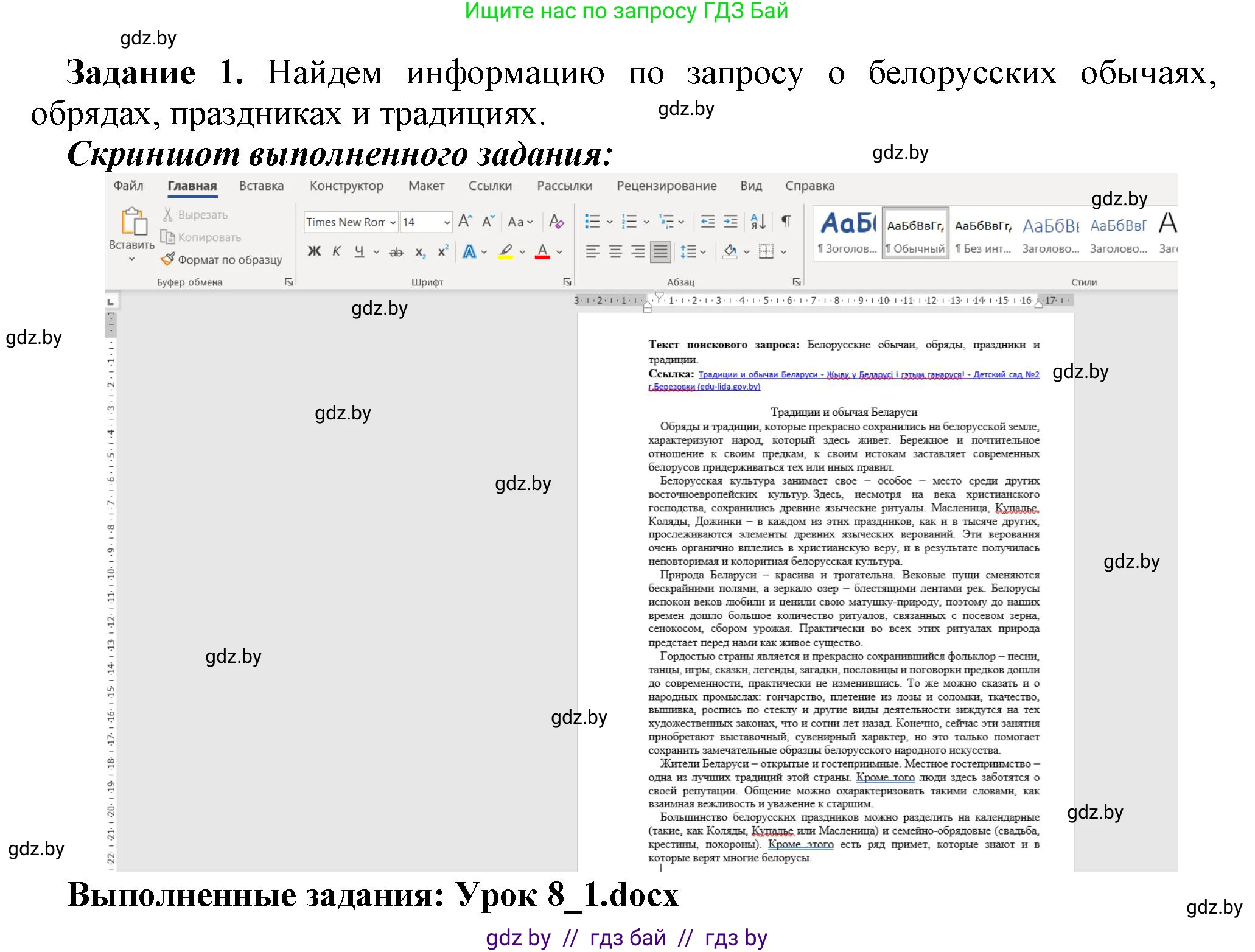Apply text highlight color
Viewport: 1255px width, 952px height.
point(505,251)
